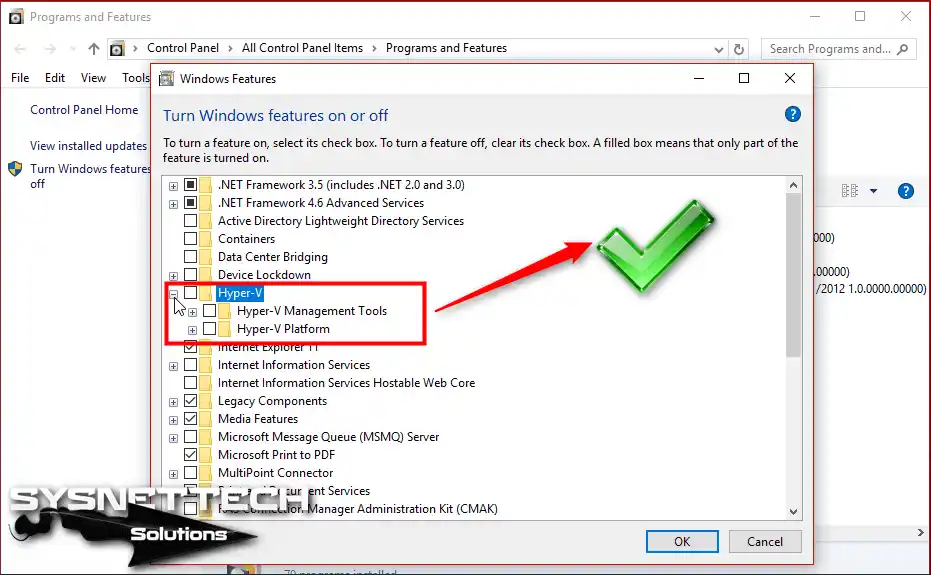Enable Active Directory Lightweight Directory Services
This screenshot has width=931, height=575.
[190, 221]
